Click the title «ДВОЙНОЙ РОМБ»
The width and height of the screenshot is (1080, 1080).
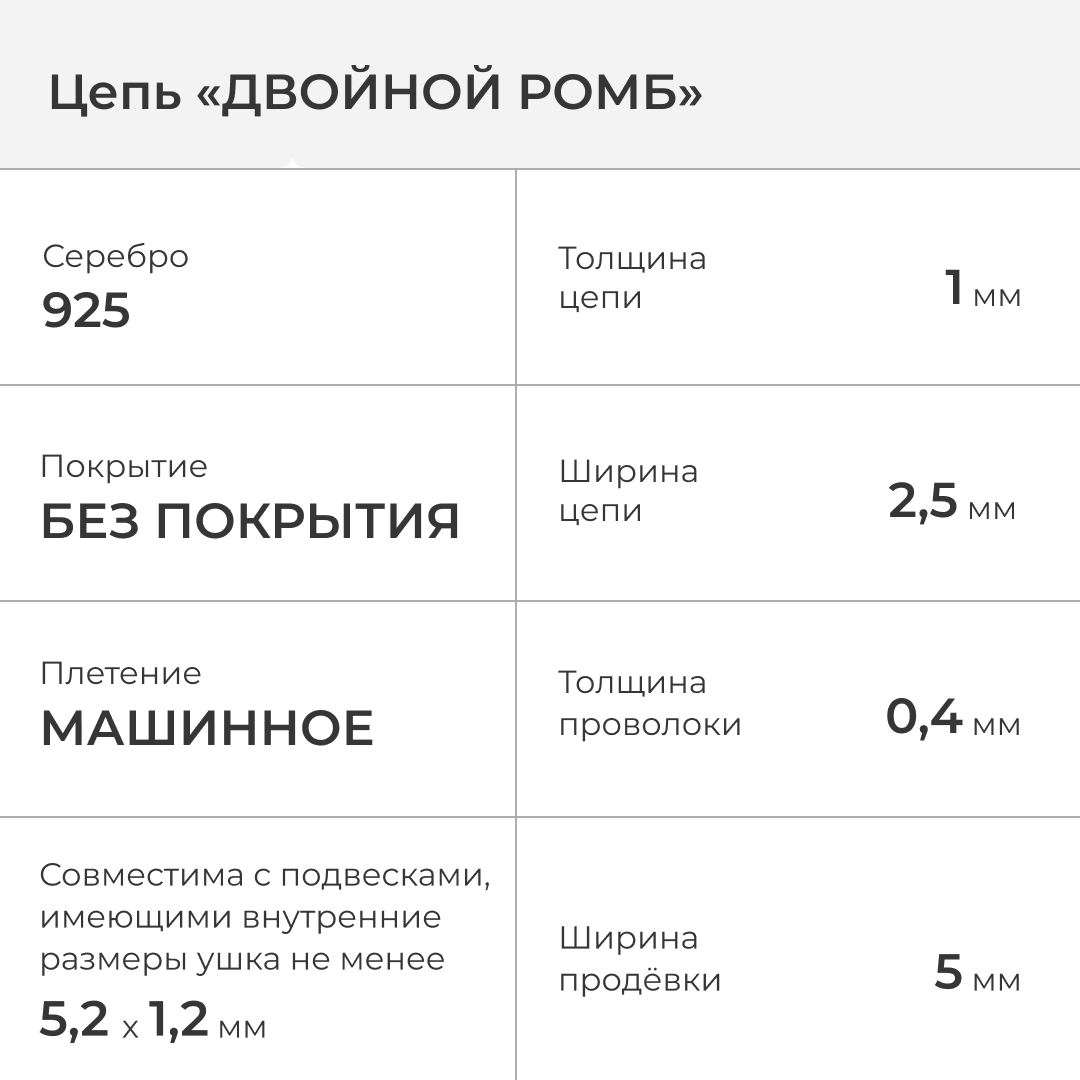443,94
